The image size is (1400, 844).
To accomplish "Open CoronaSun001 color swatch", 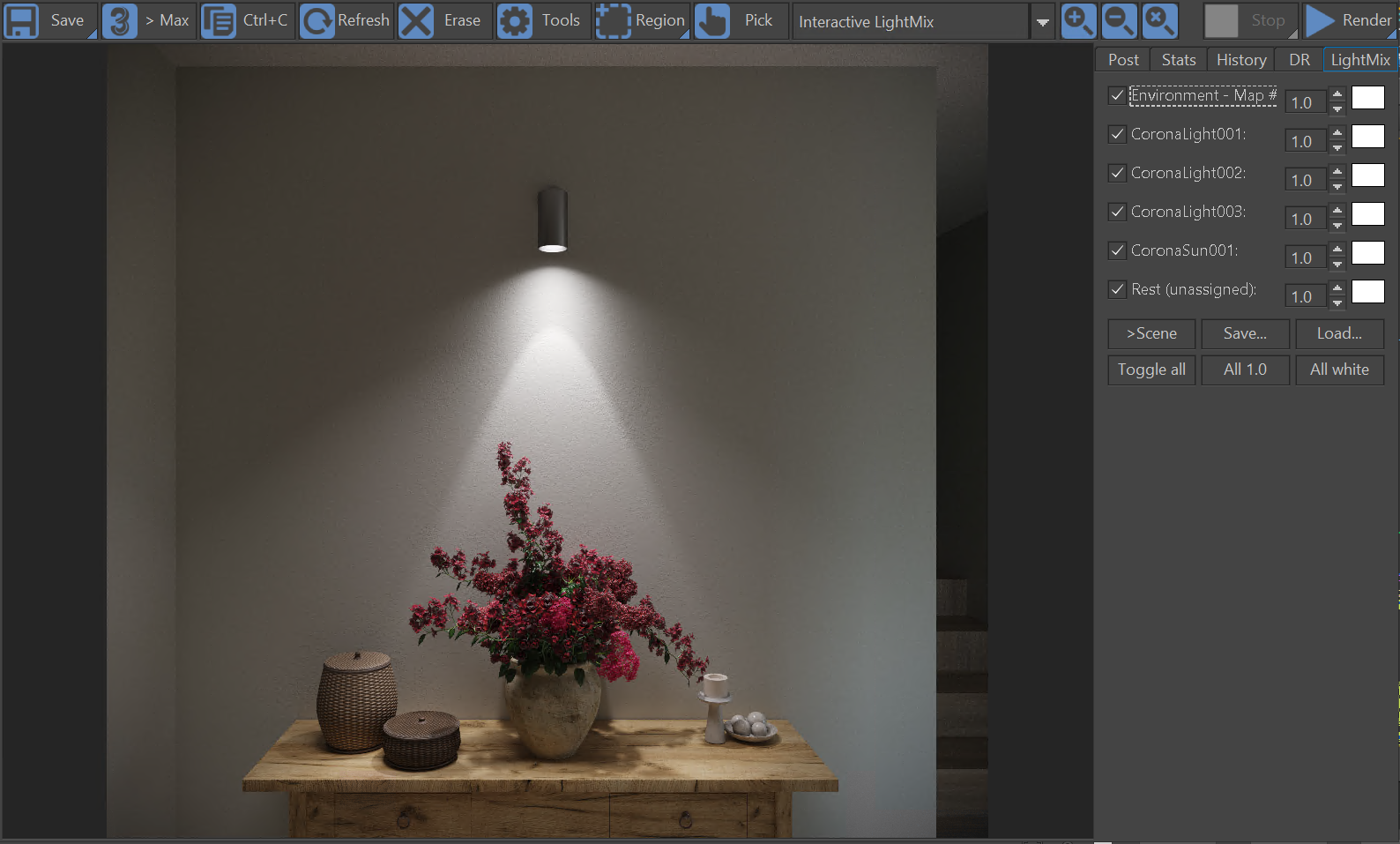I will pyautogui.click(x=1368, y=252).
